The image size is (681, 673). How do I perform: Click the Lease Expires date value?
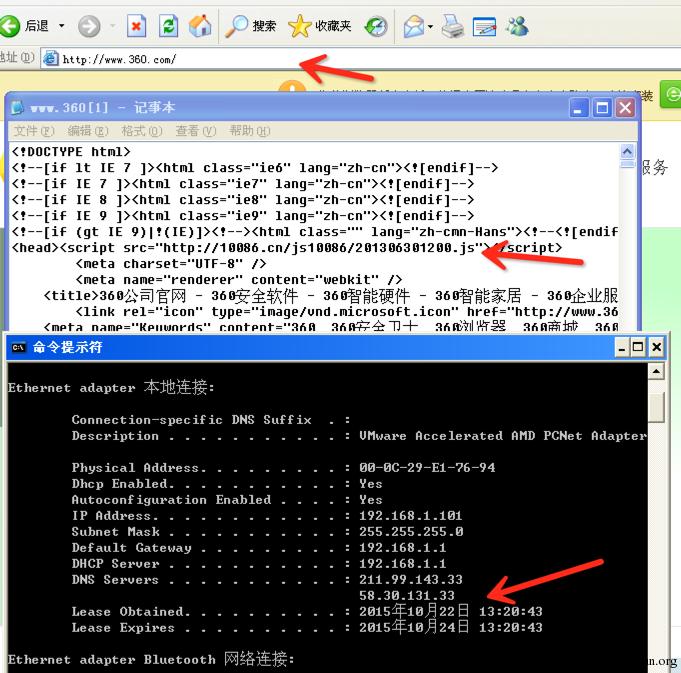tap(451, 627)
